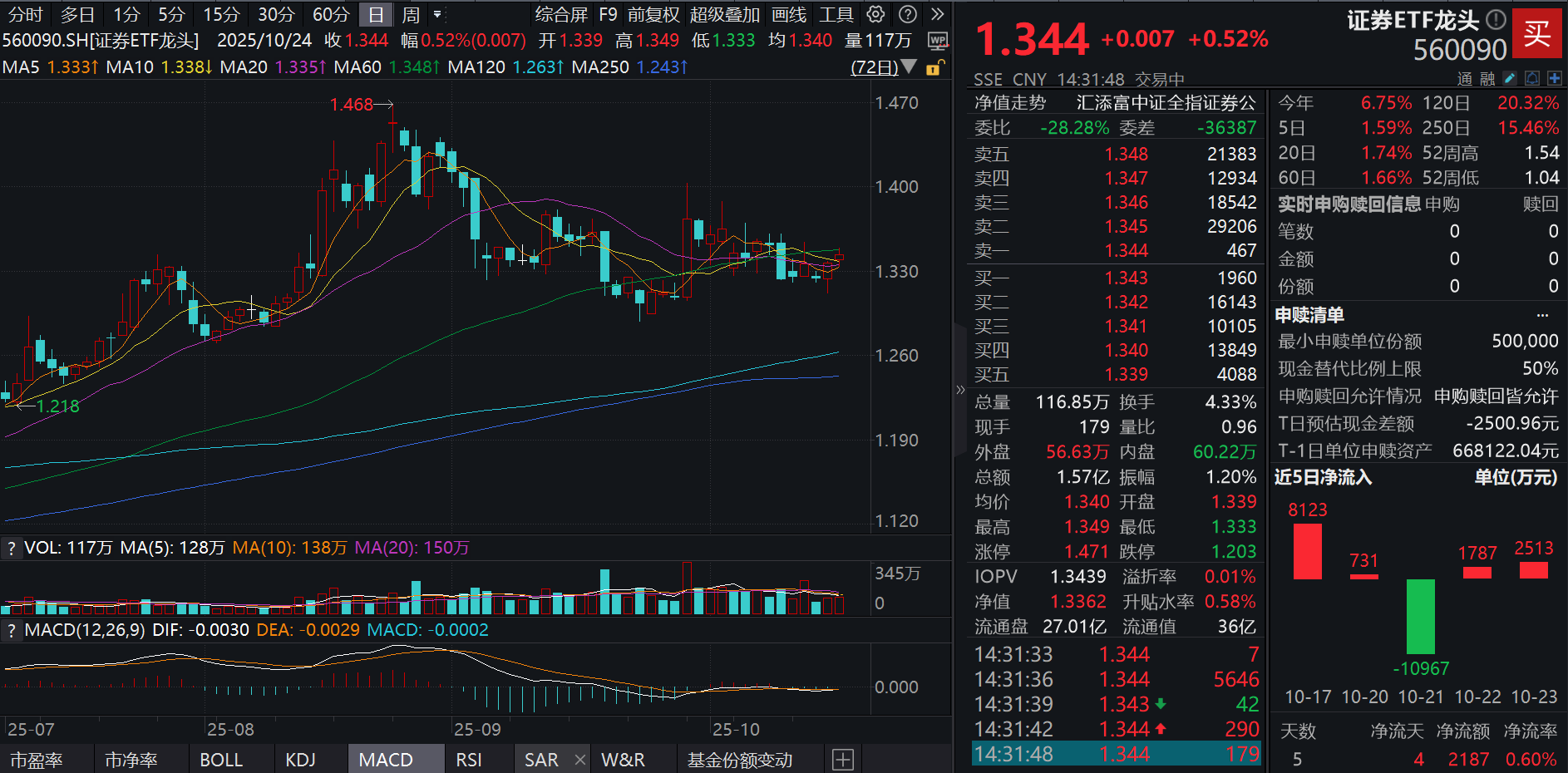Click the blue plus icon beside the bell
Viewport: 1568px width, 773px height.
[1554, 77]
